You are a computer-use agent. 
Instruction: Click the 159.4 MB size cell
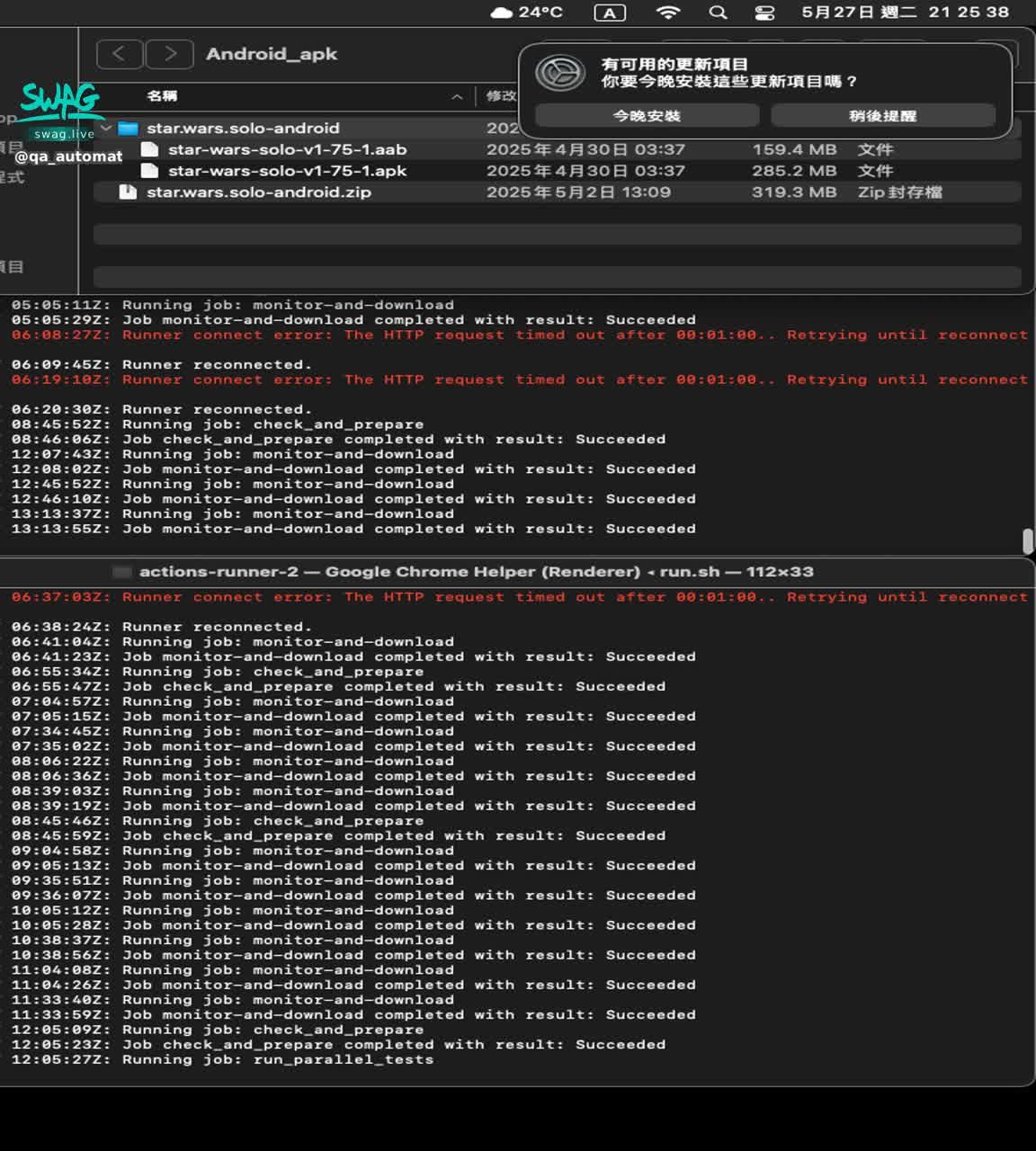(x=795, y=150)
